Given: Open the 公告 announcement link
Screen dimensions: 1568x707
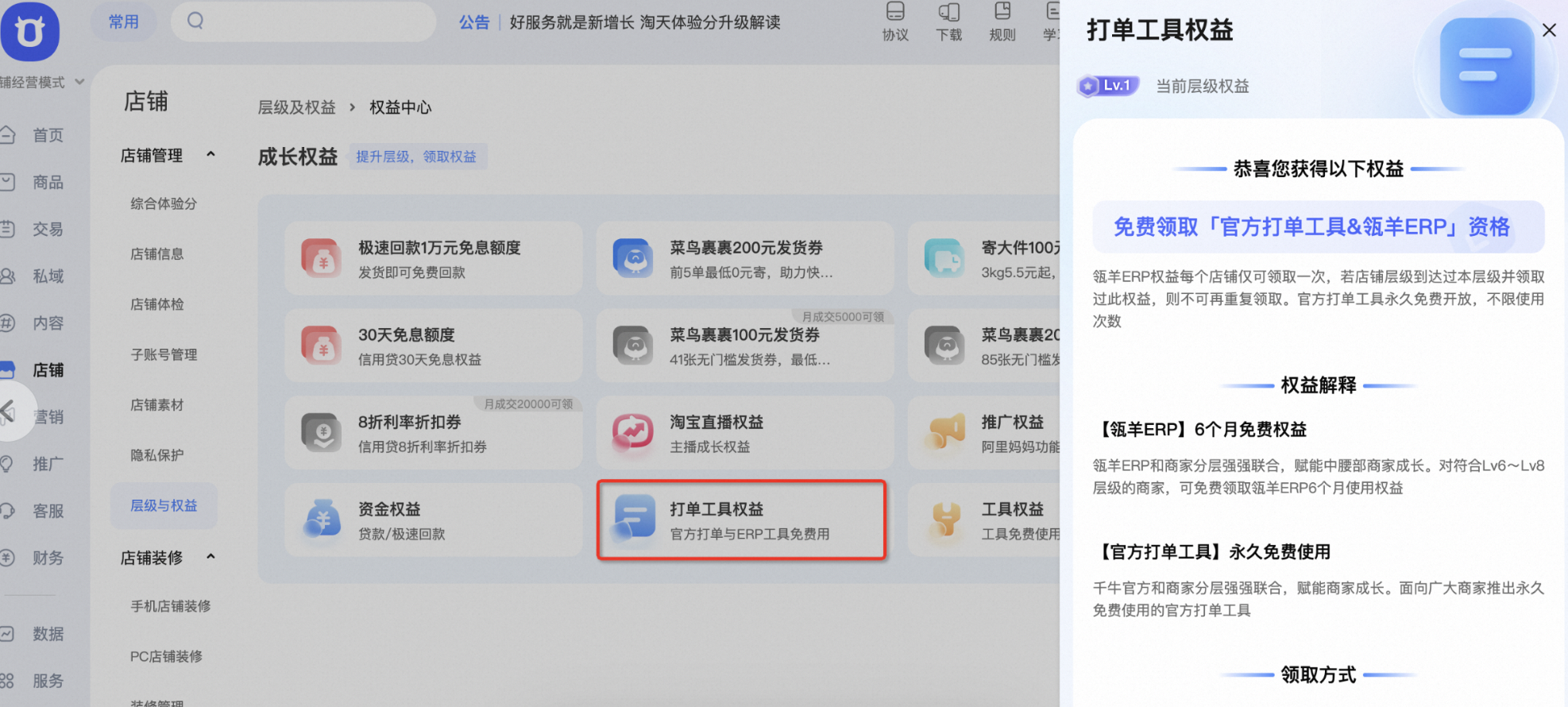Looking at the screenshot, I should click(x=474, y=22).
